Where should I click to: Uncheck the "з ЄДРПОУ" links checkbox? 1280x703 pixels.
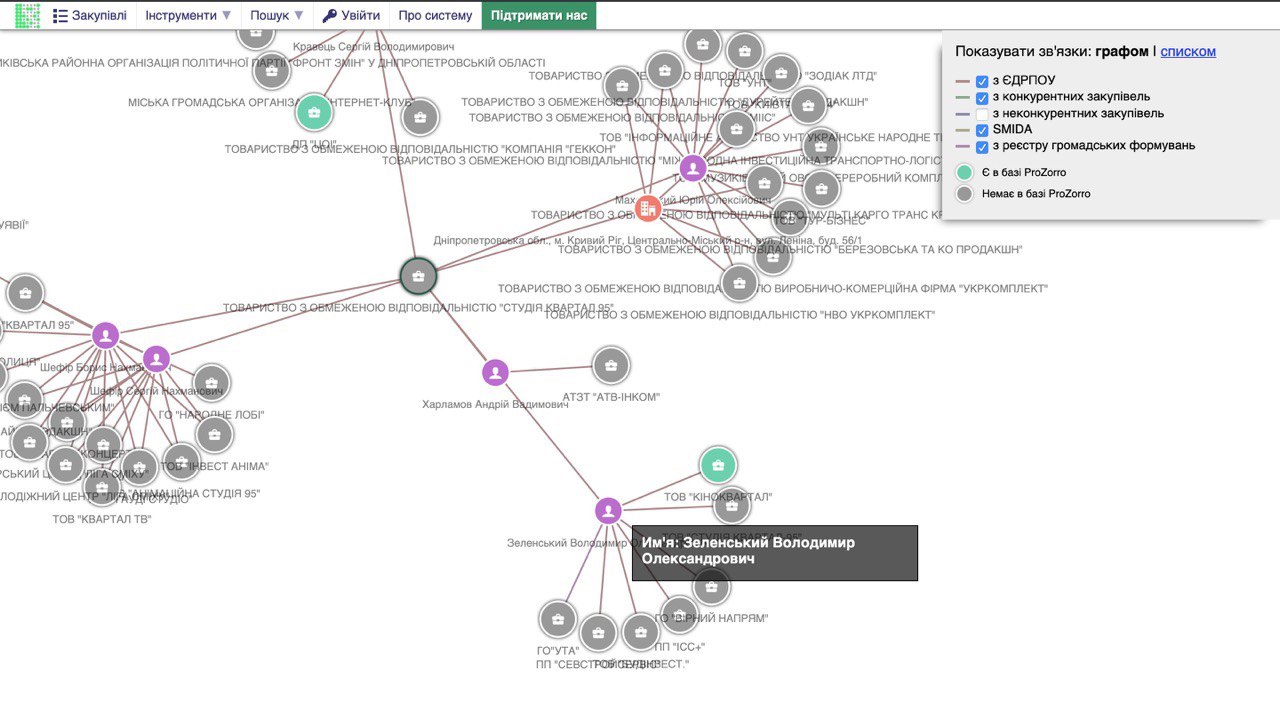pyautogui.click(x=982, y=81)
